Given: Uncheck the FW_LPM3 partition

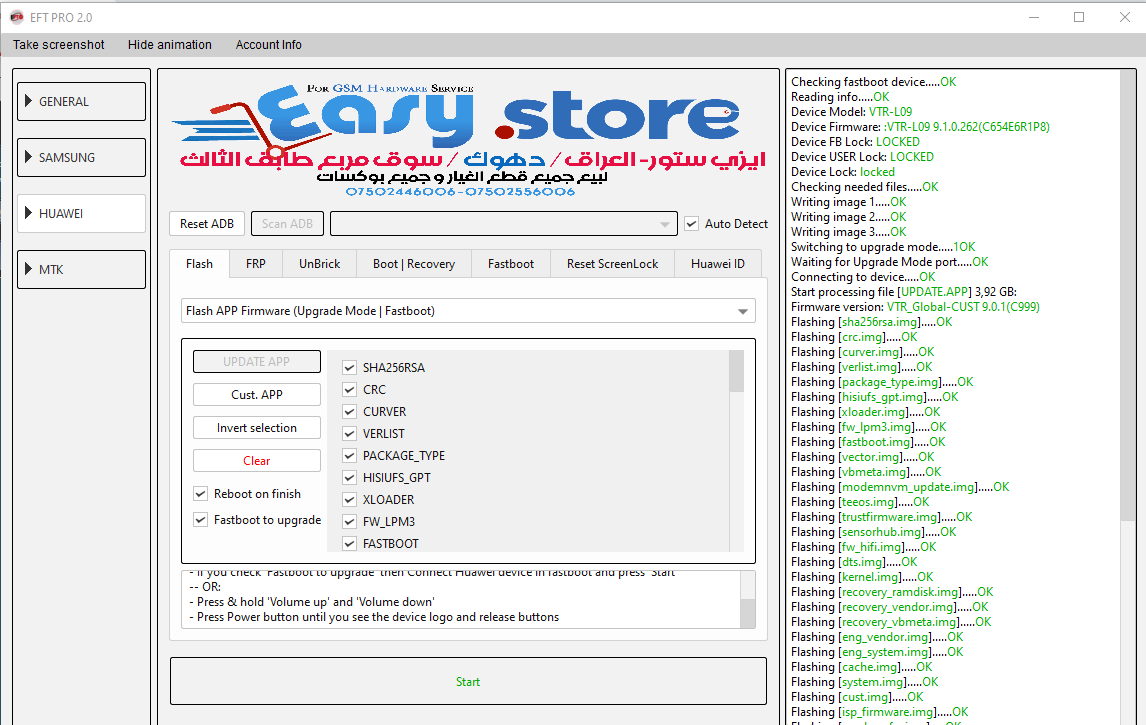Looking at the screenshot, I should [349, 521].
